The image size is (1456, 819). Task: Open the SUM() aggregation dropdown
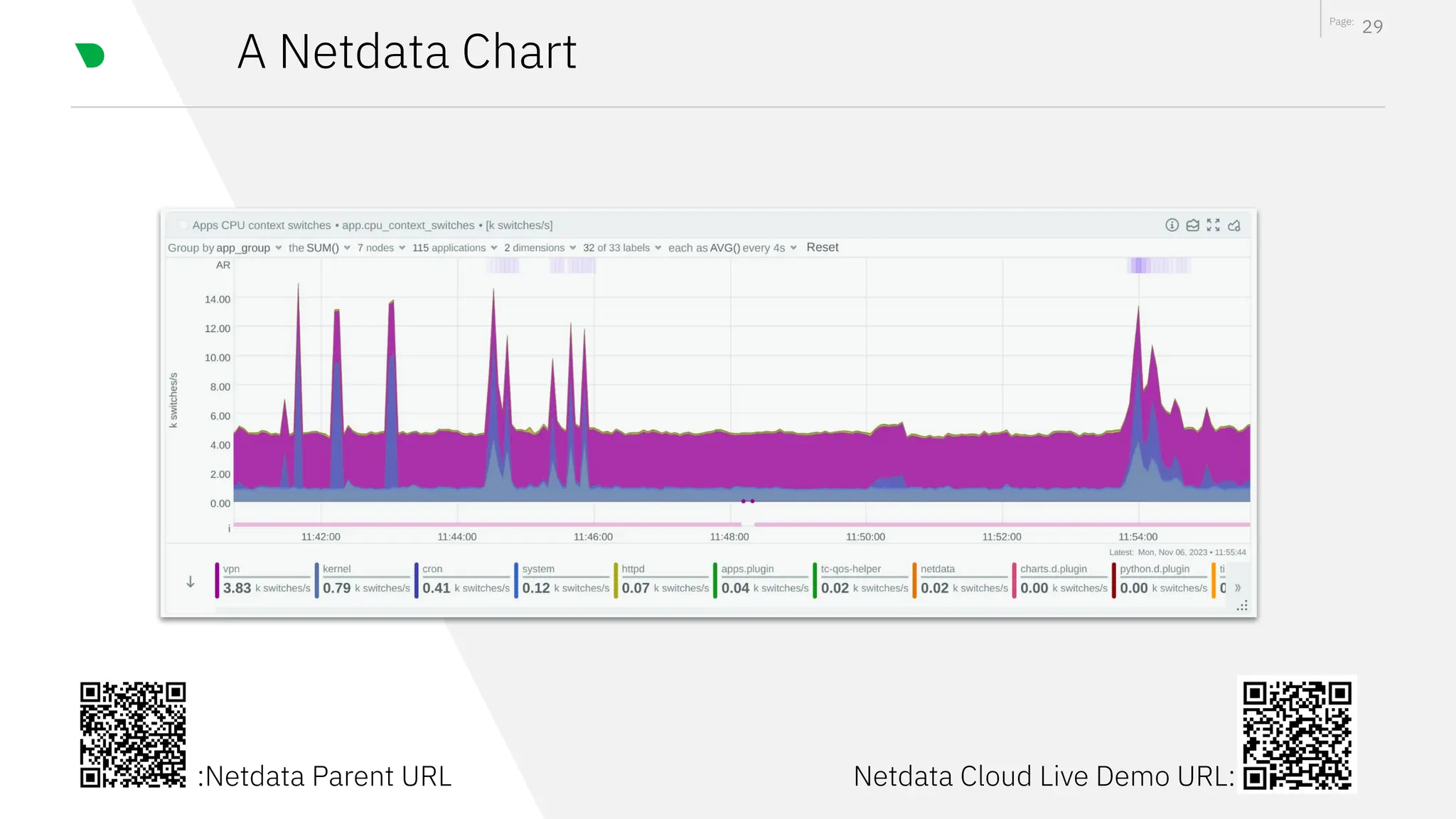[x=319, y=248]
